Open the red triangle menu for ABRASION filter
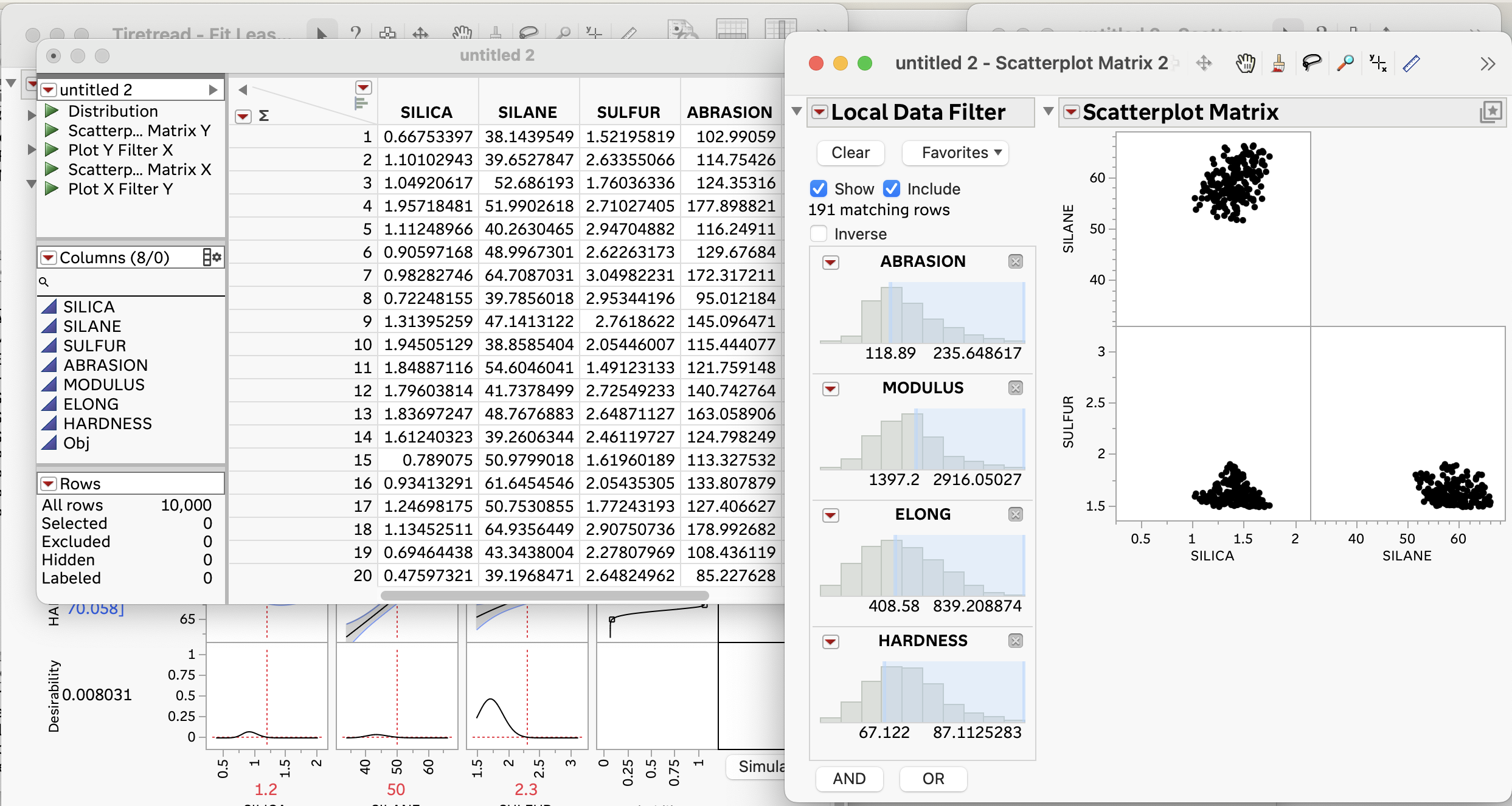Screen dimensions: 1512x806 831,262
